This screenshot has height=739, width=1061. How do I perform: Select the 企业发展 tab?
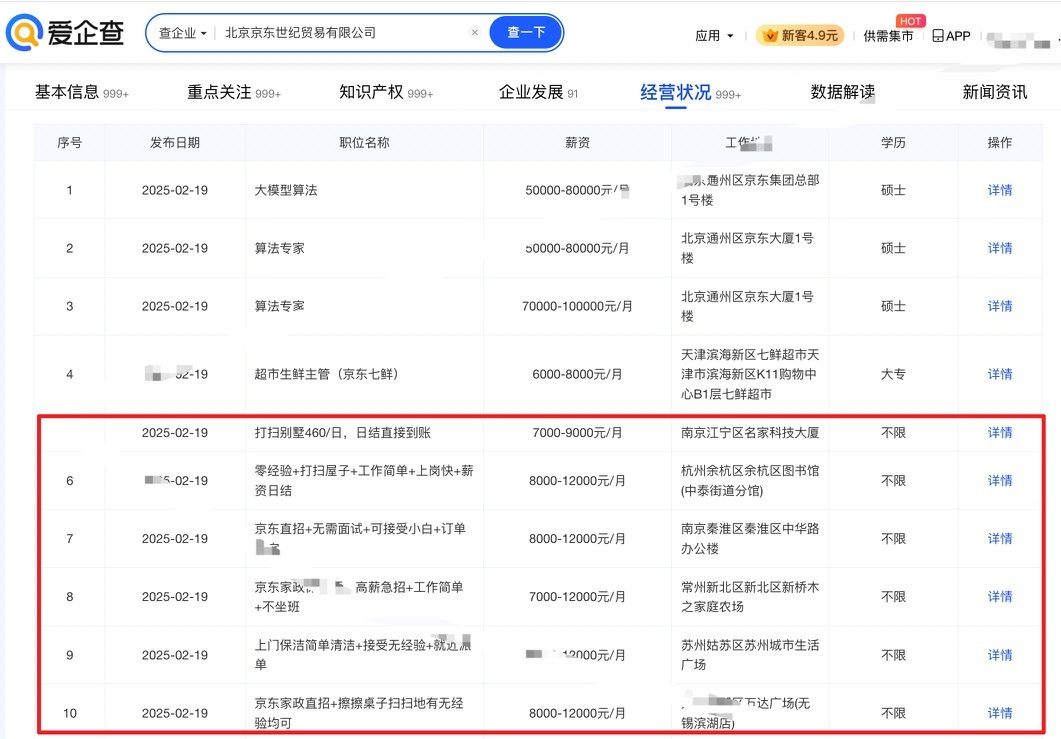[x=531, y=92]
